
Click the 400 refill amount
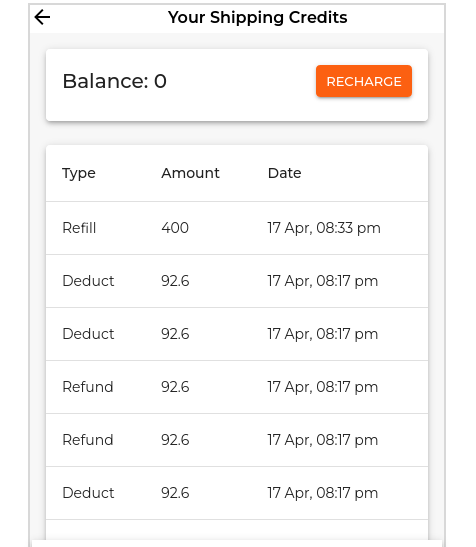pyautogui.click(x=175, y=228)
